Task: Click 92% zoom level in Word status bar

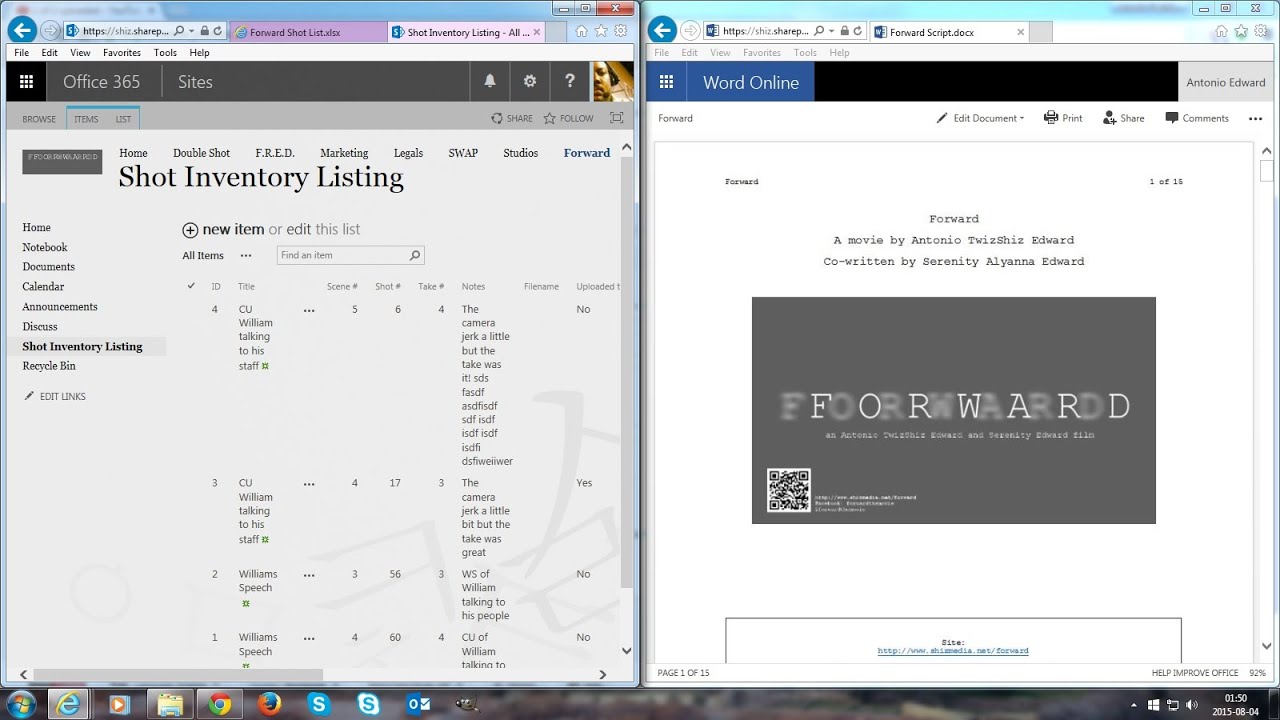Action: [1257, 673]
